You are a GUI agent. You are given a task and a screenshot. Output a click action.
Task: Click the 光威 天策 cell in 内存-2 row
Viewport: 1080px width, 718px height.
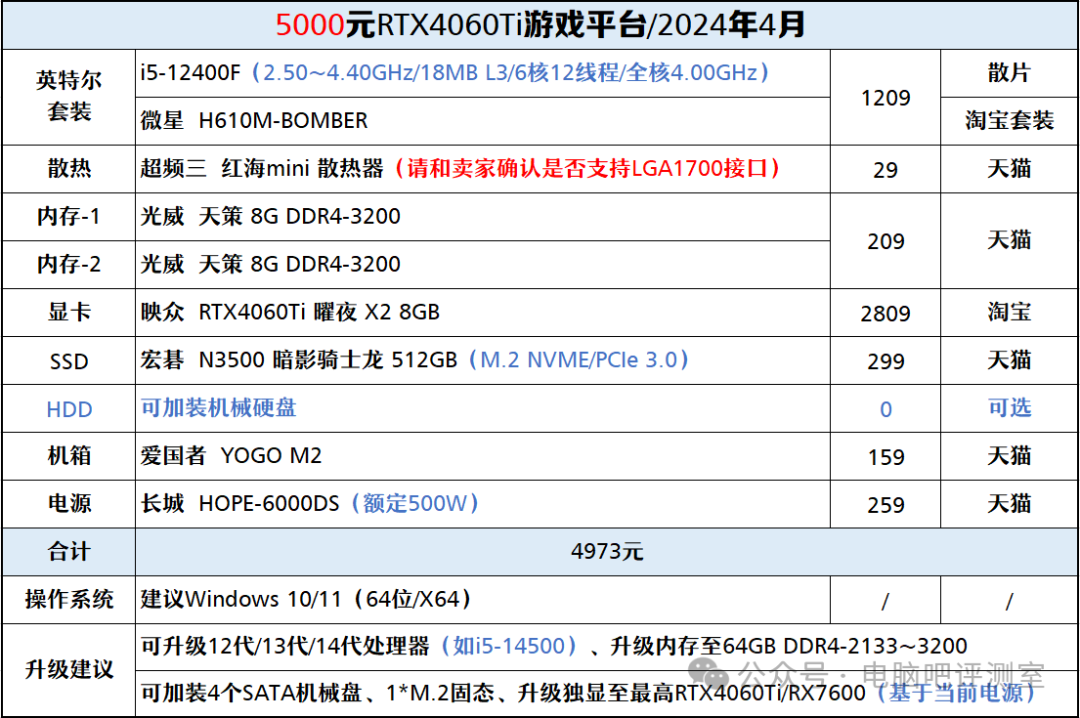[x=483, y=265]
